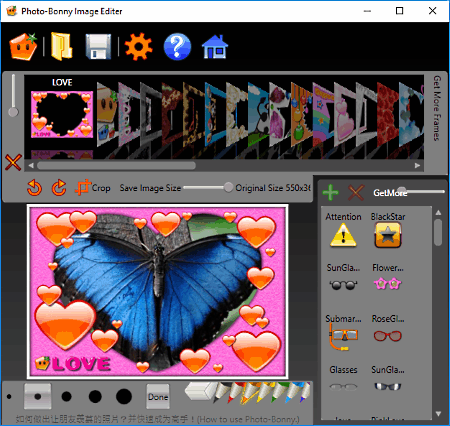Go to the home page via the house icon
Screen dimensions: 450x426
click(215, 47)
